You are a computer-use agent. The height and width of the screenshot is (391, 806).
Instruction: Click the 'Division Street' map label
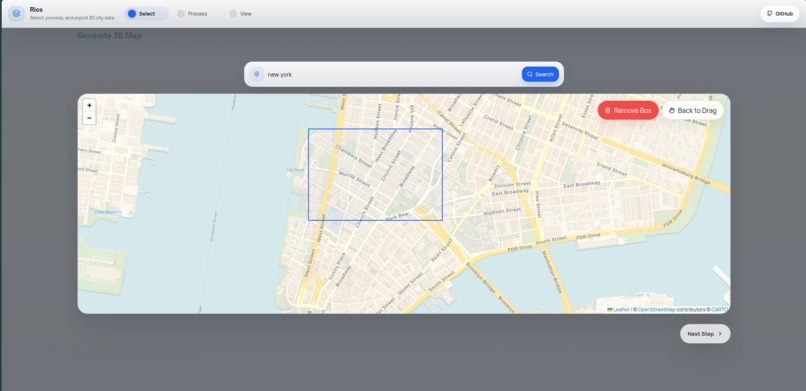512,184
